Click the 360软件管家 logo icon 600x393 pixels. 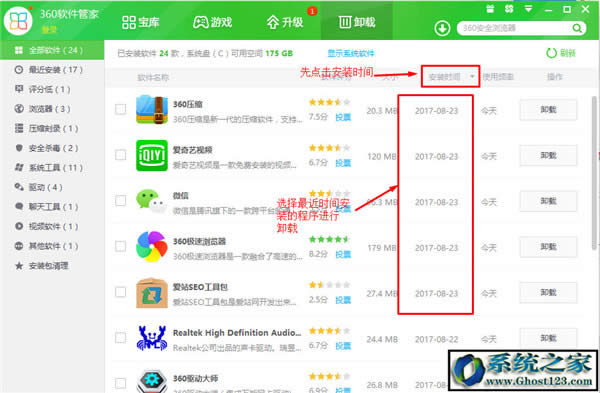[x=18, y=20]
